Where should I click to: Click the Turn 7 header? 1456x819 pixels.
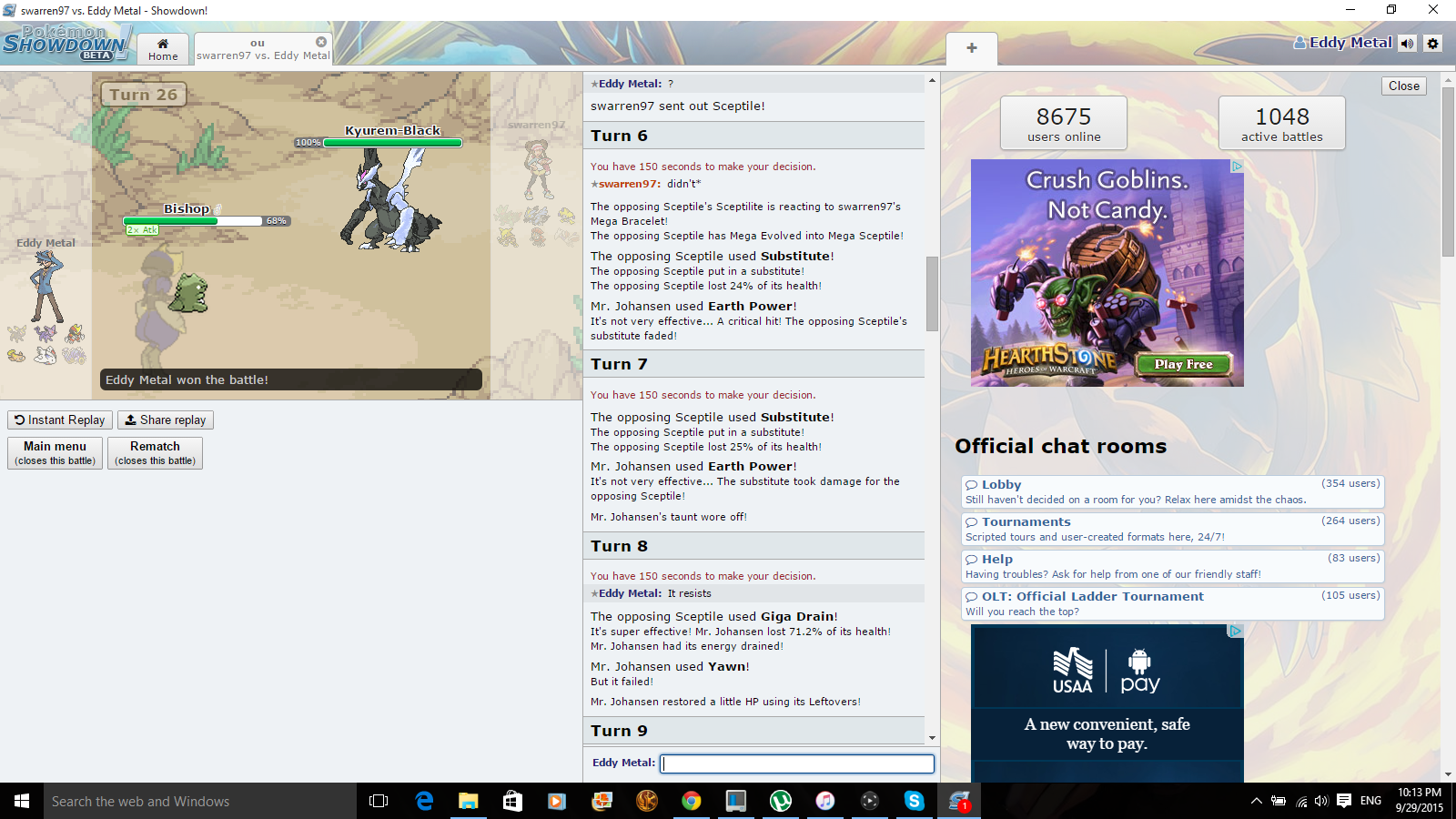click(x=753, y=364)
